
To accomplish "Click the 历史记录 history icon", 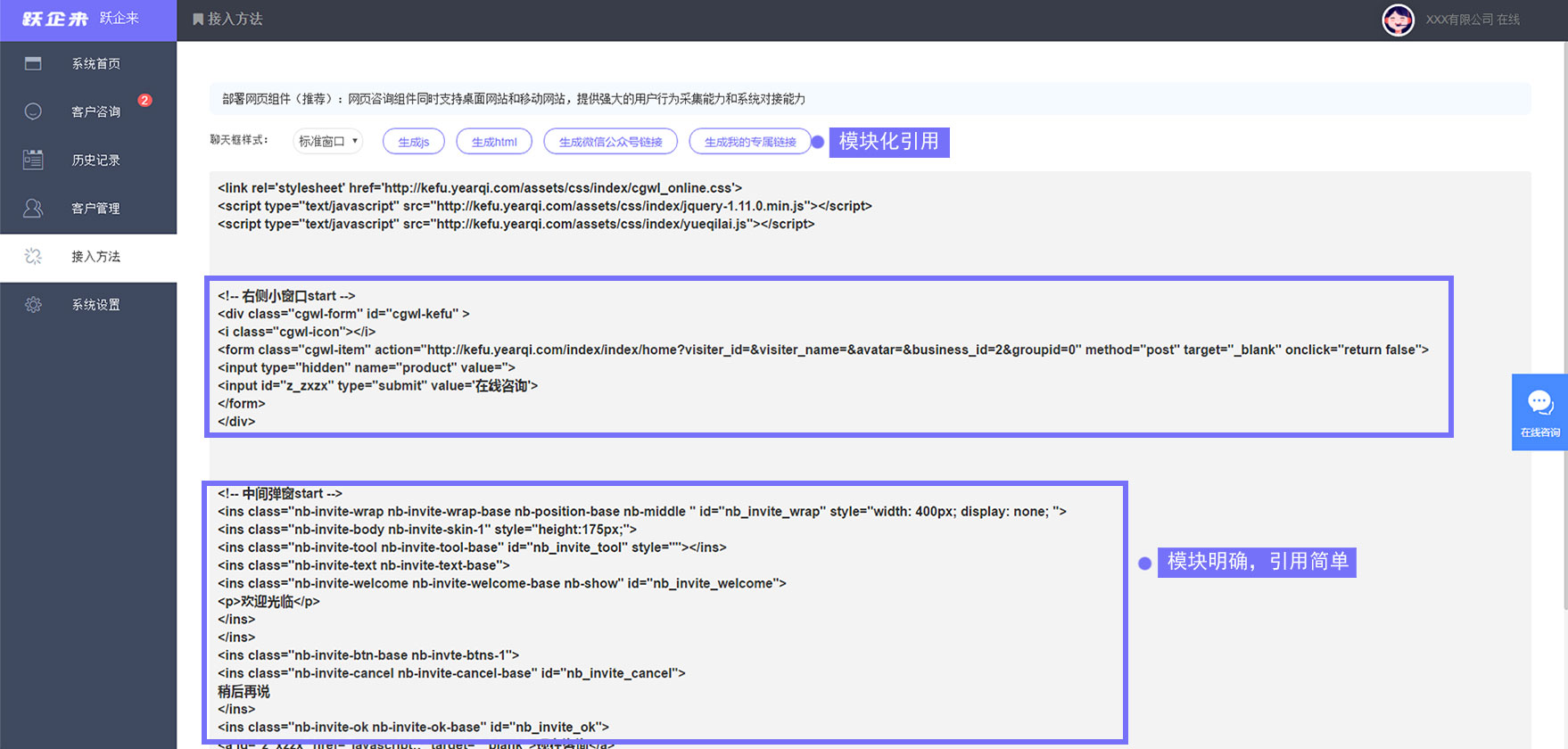I will coord(33,160).
